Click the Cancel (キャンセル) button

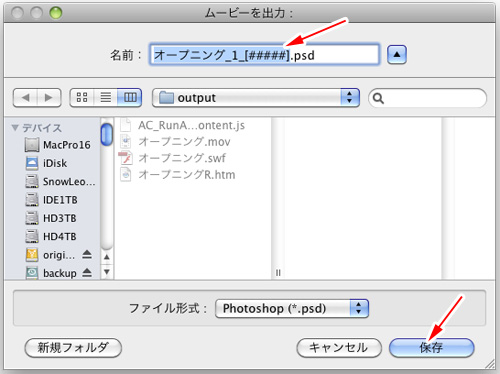coord(339,348)
